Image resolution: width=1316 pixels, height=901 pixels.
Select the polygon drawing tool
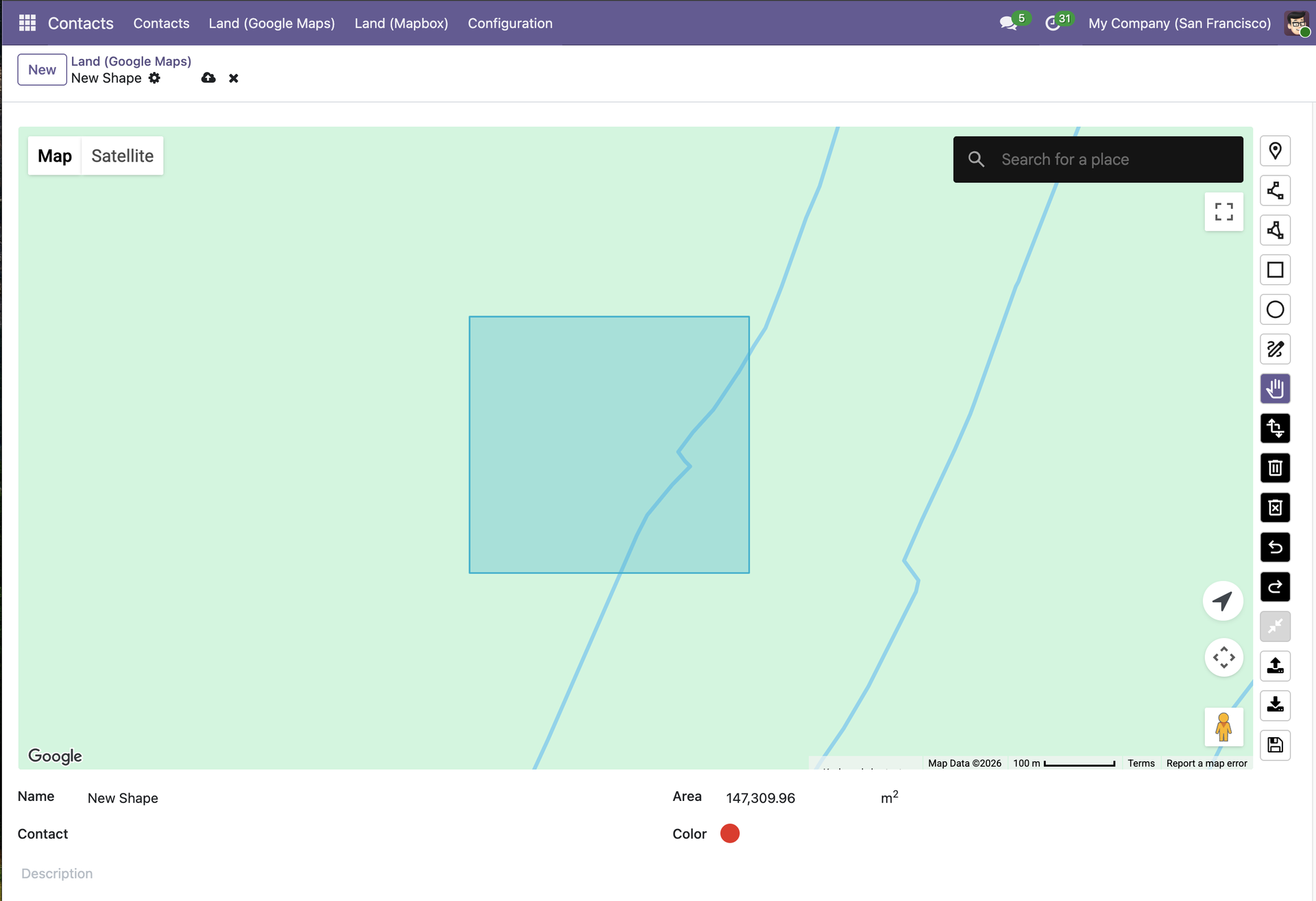pyautogui.click(x=1275, y=230)
